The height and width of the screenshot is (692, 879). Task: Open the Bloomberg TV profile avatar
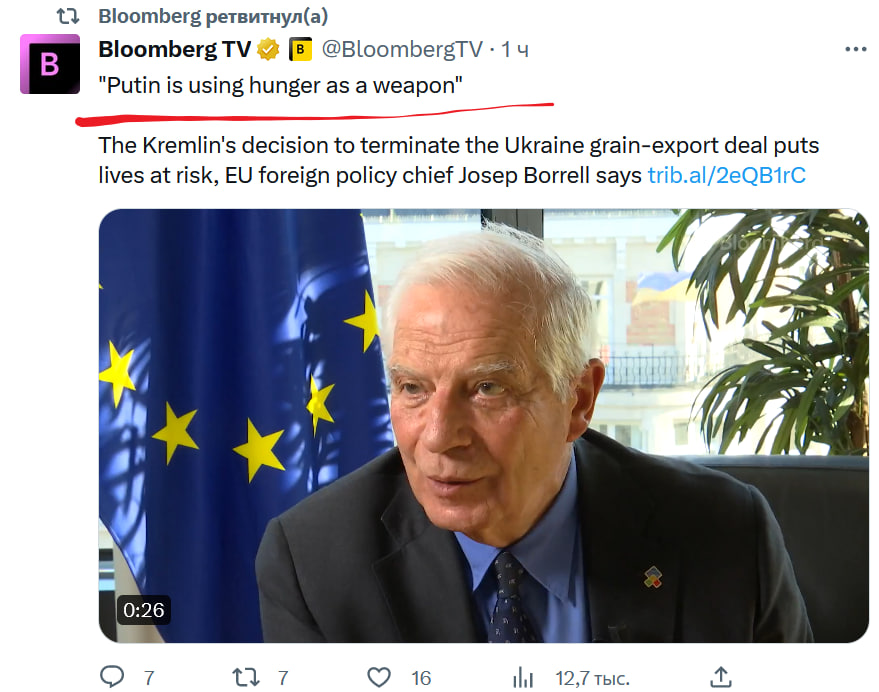49,64
